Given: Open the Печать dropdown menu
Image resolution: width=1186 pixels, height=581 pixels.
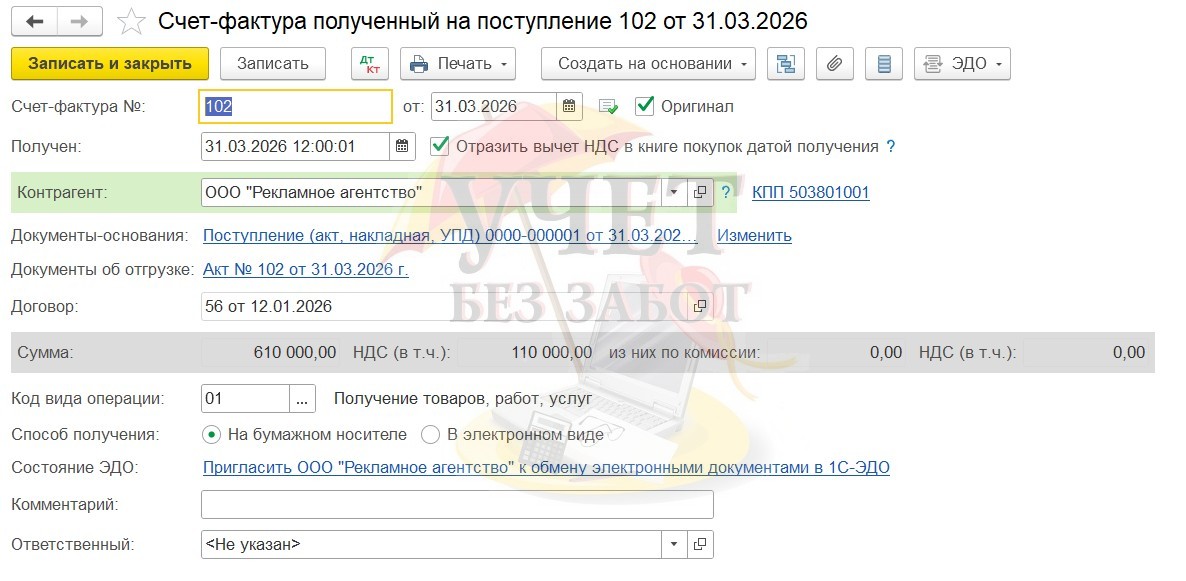Looking at the screenshot, I should (x=458, y=64).
